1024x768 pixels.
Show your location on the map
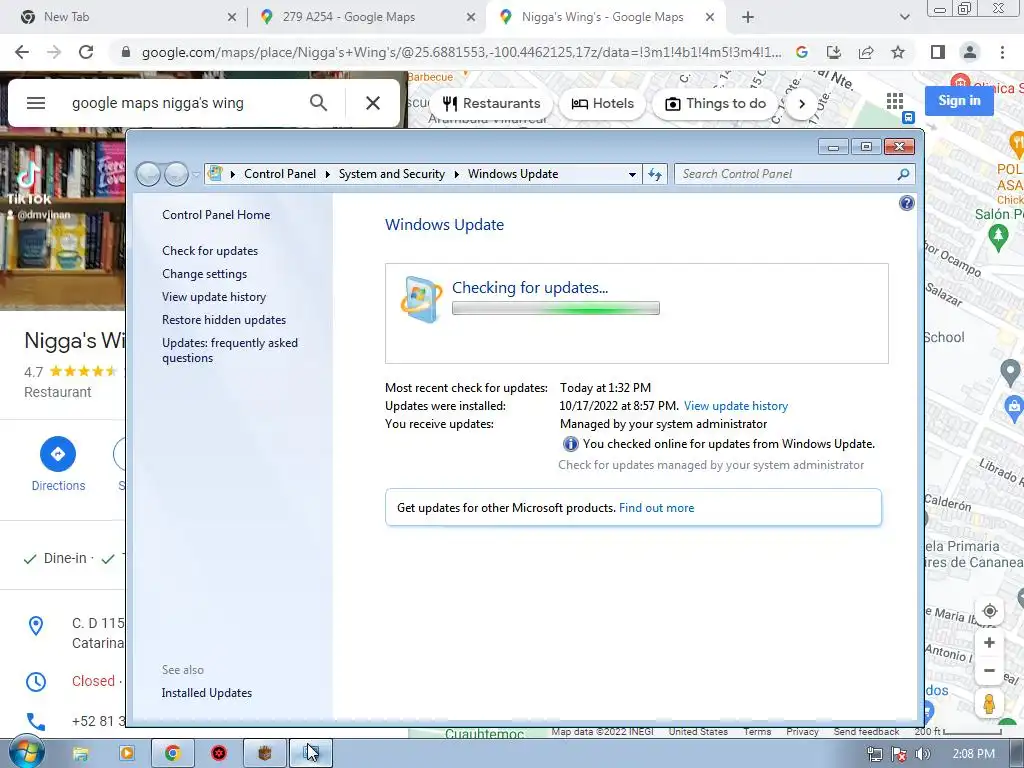(989, 611)
